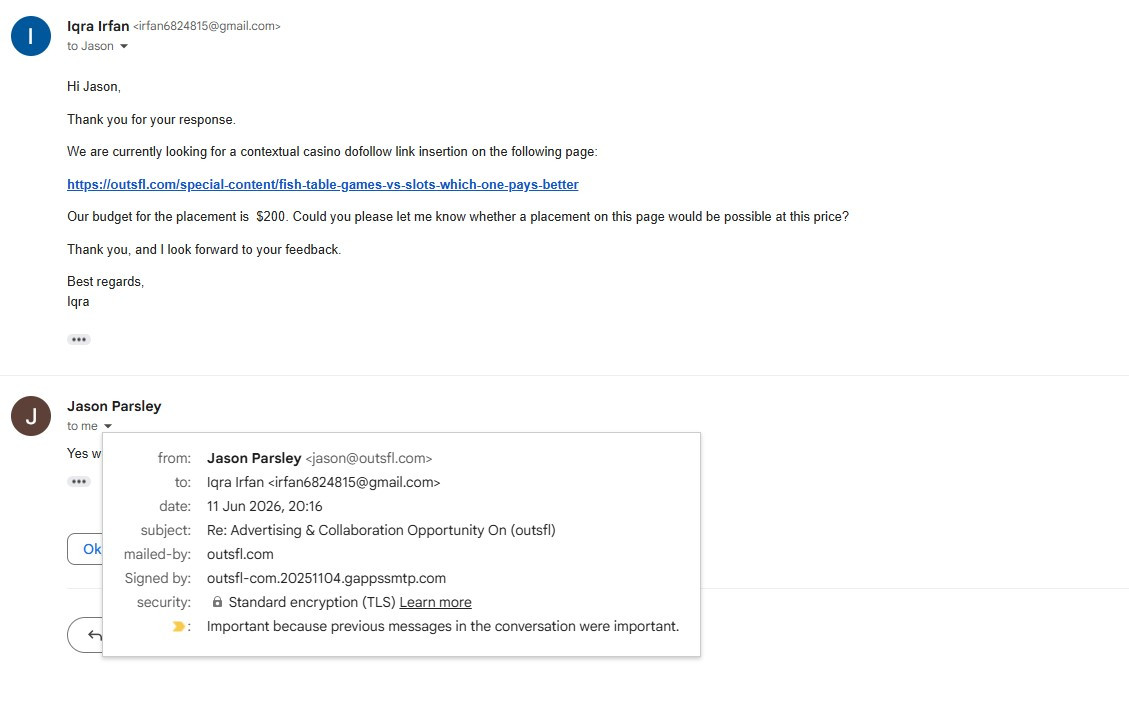The height and width of the screenshot is (709, 1129).
Task: Click Iqra Irfan's blue avatar circle
Action: coord(30,36)
